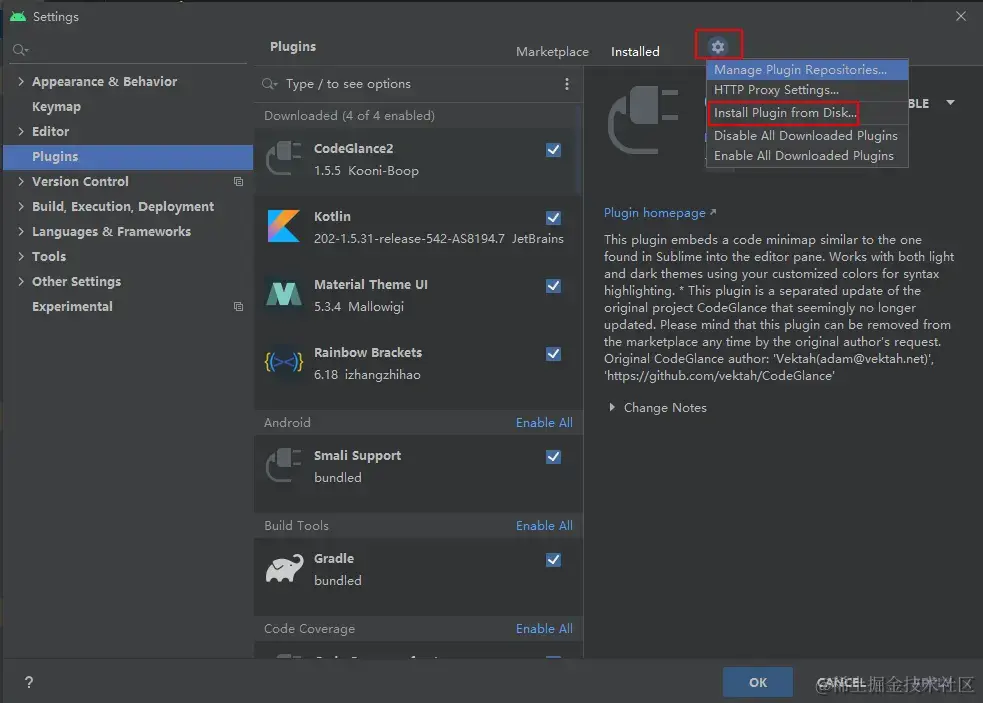The height and width of the screenshot is (703, 983).
Task: Click Experimental project-level settings icon
Action: [x=238, y=306]
